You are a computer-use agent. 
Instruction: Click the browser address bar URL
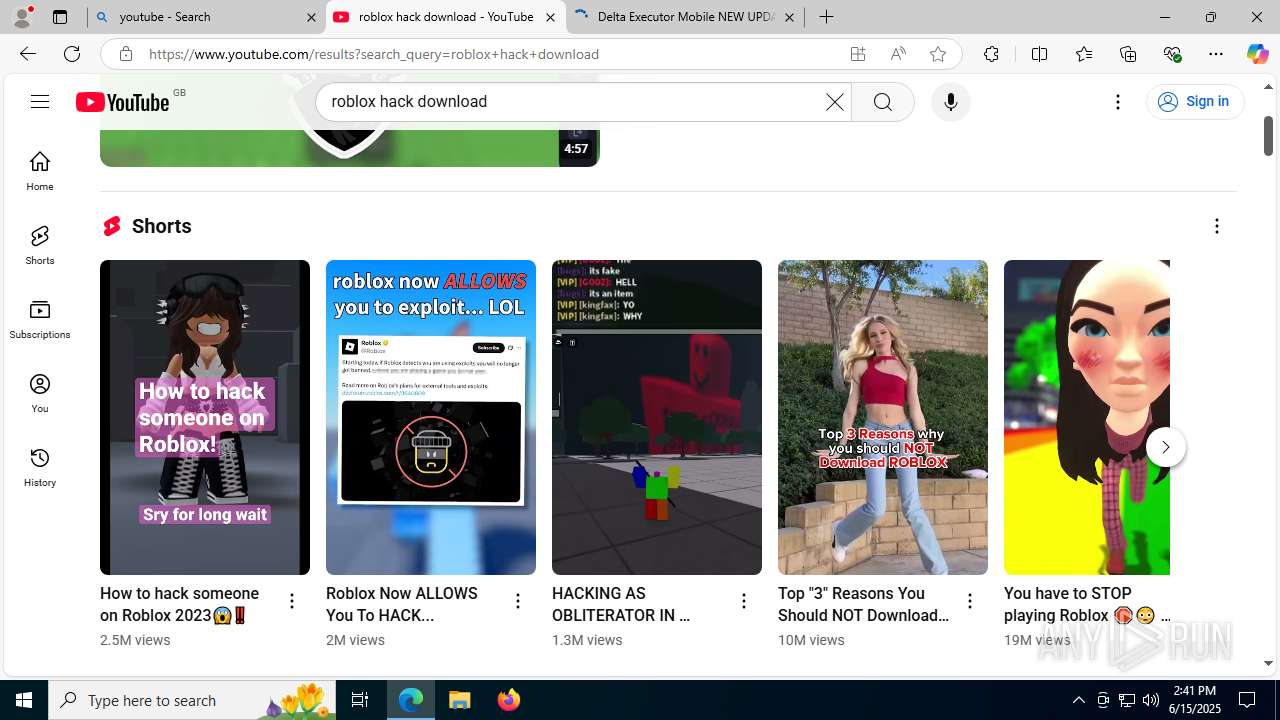pos(374,54)
